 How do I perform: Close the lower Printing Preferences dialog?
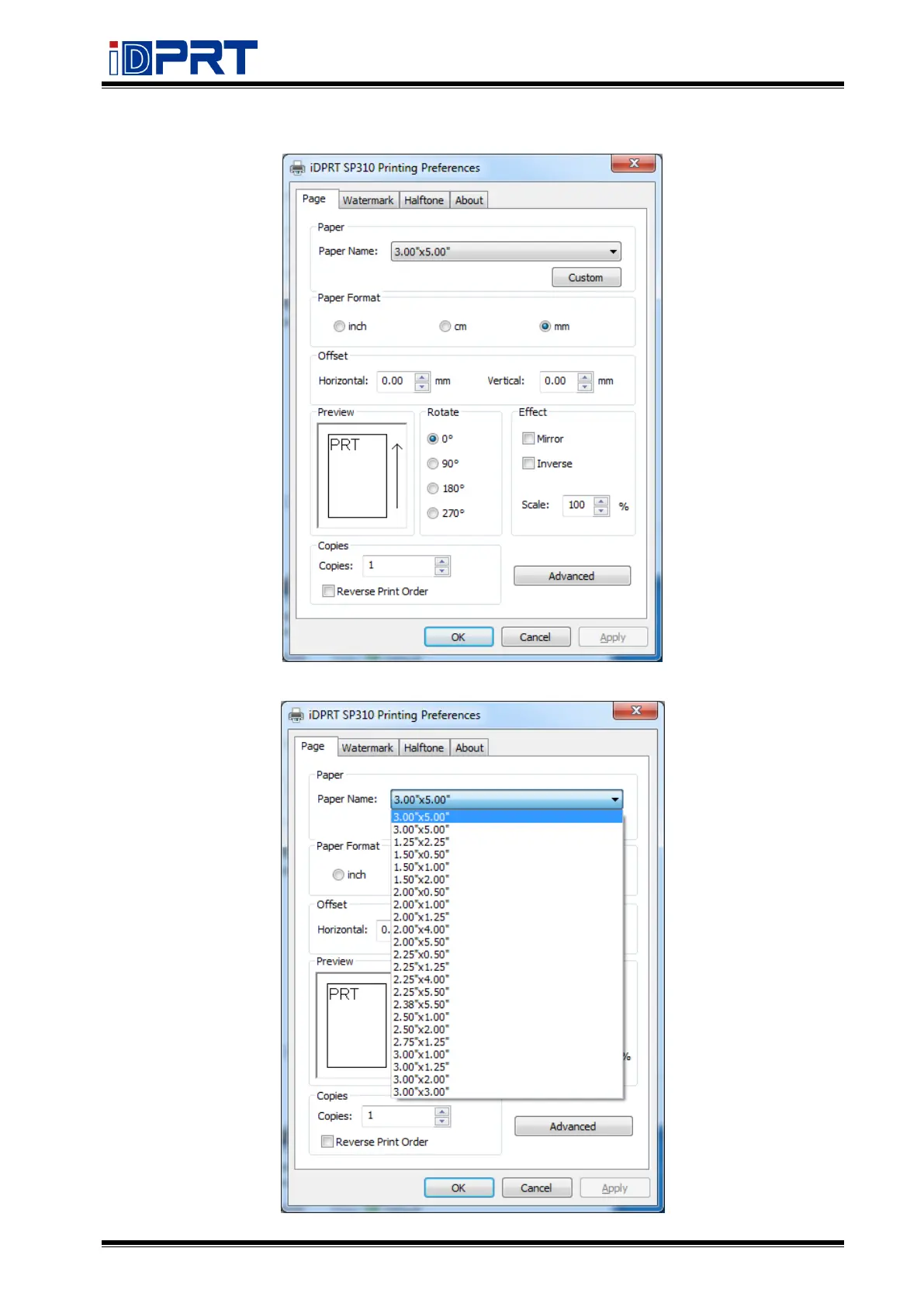tap(635, 710)
